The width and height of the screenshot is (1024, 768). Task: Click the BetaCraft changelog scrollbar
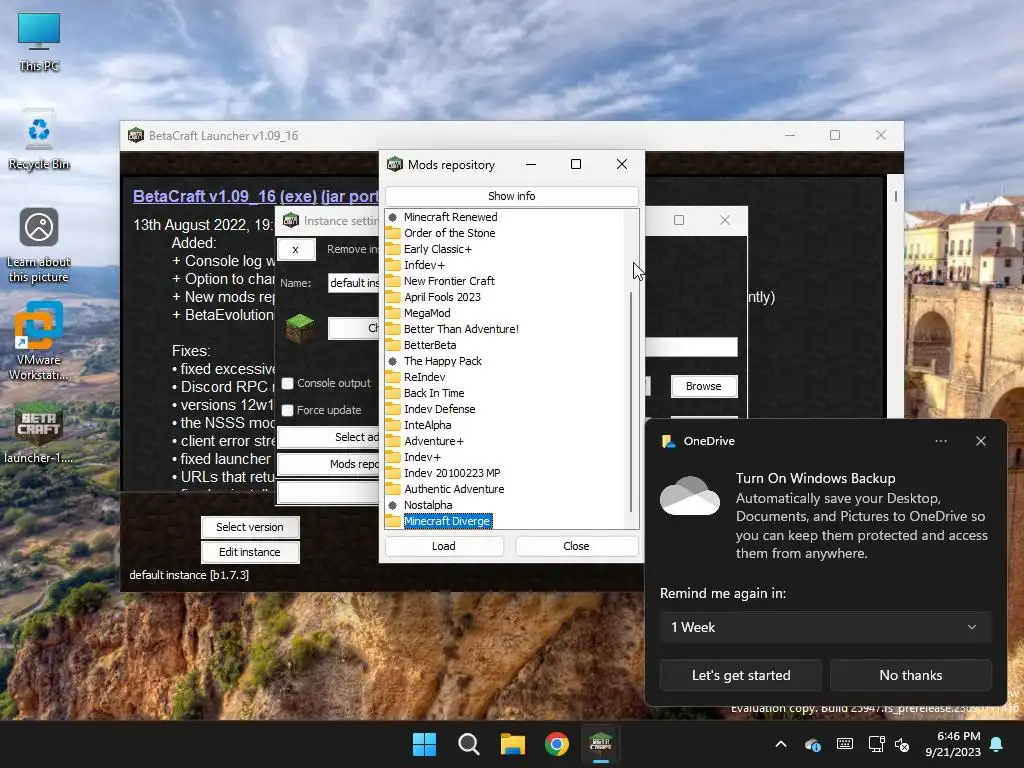pyautogui.click(x=895, y=196)
